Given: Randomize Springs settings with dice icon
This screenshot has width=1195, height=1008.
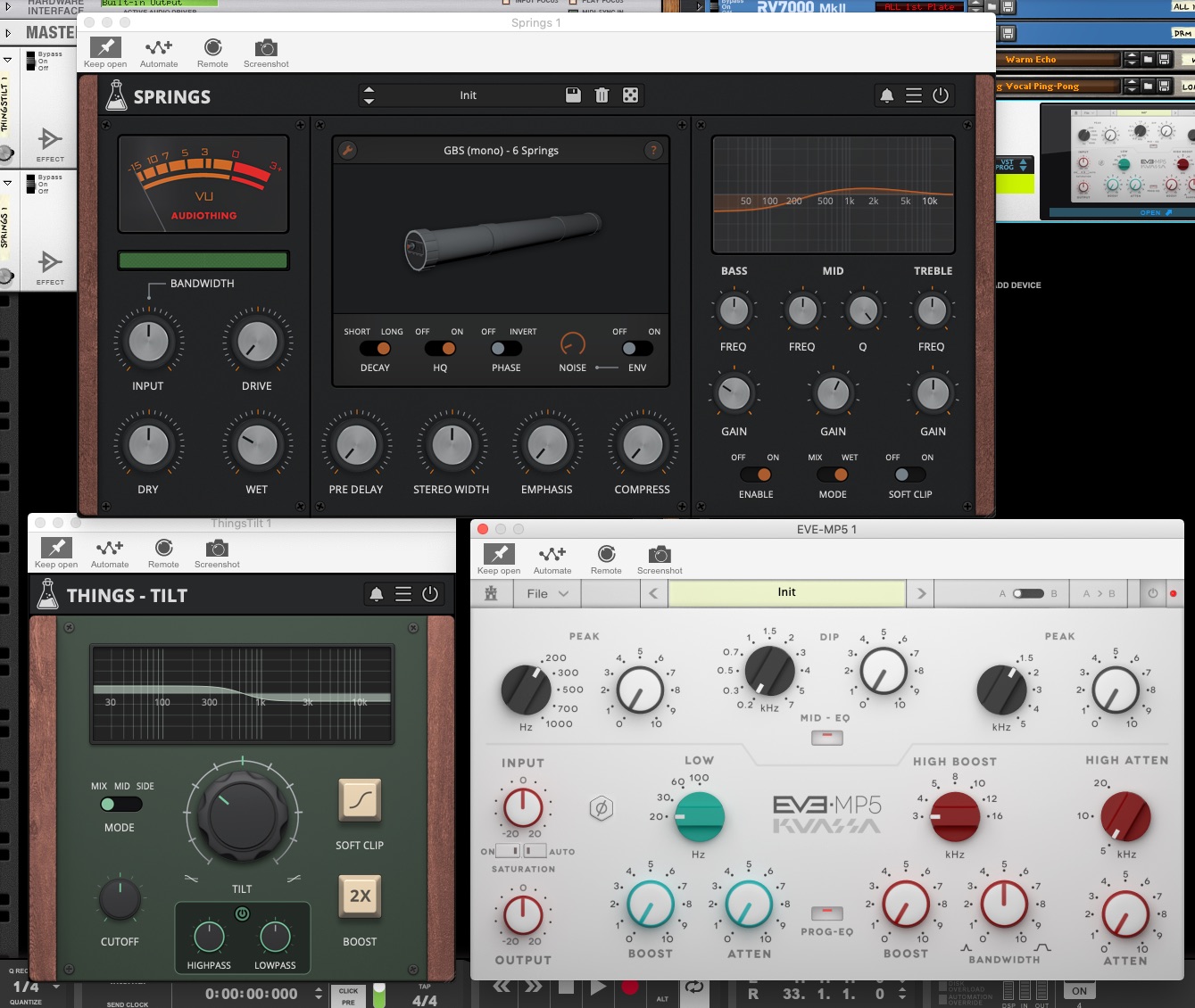Looking at the screenshot, I should click(630, 95).
